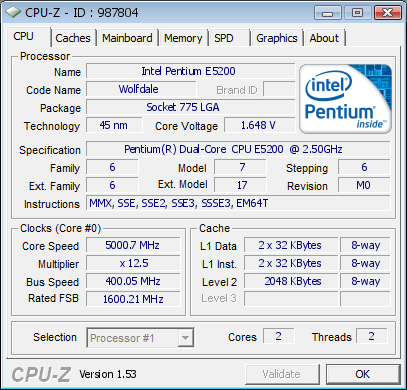The width and height of the screenshot is (407, 390).
Task: Click the Code Name value 'Wolfdale'
Action: pyautogui.click(x=141, y=89)
